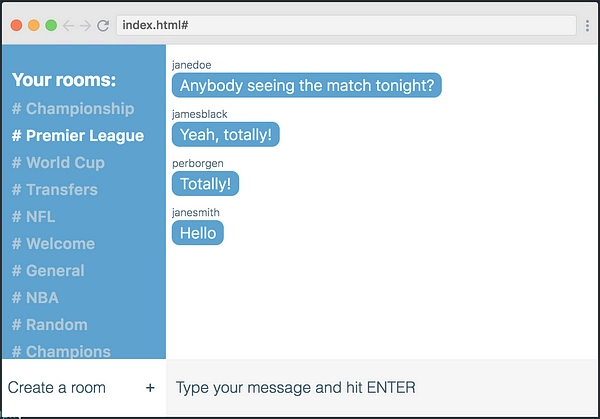Click the browser back arrow
The height and width of the screenshot is (419, 600).
click(x=68, y=26)
